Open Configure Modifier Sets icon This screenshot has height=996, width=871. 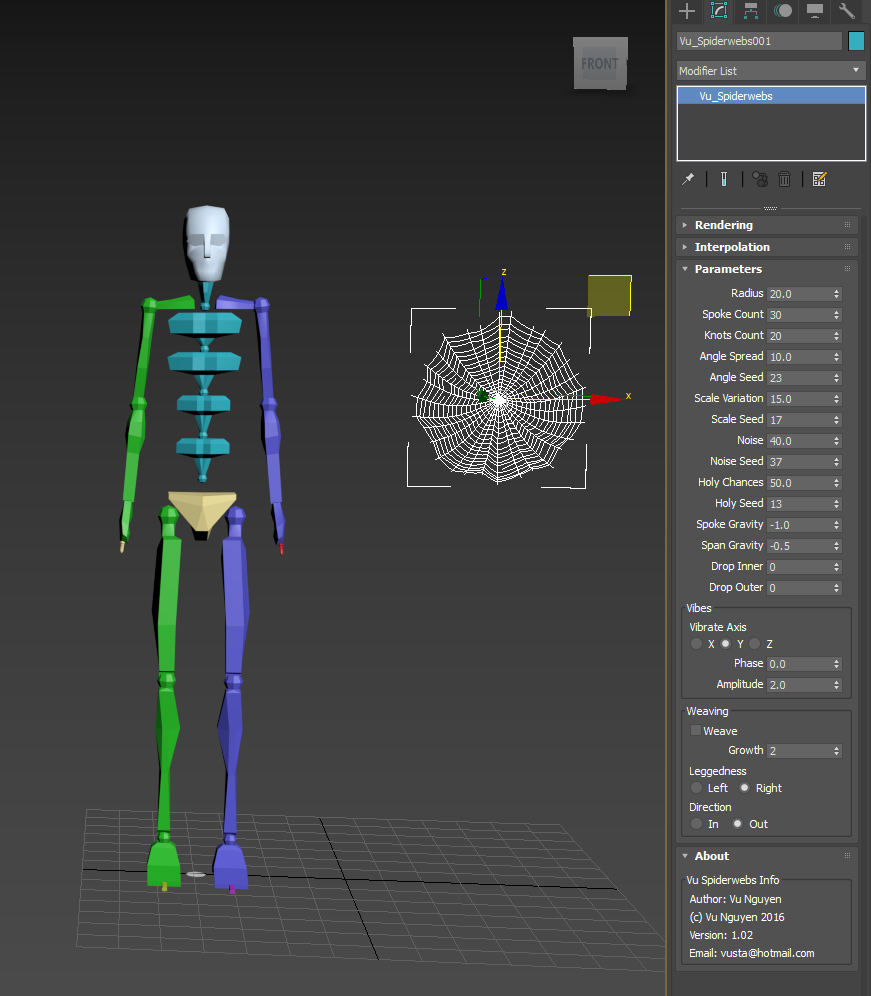820,179
